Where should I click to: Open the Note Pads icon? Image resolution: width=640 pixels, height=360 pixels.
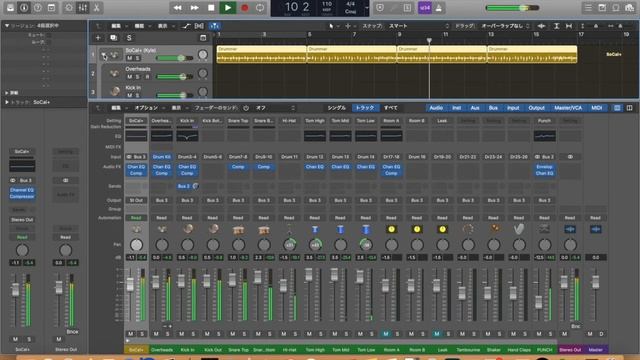click(x=602, y=7)
